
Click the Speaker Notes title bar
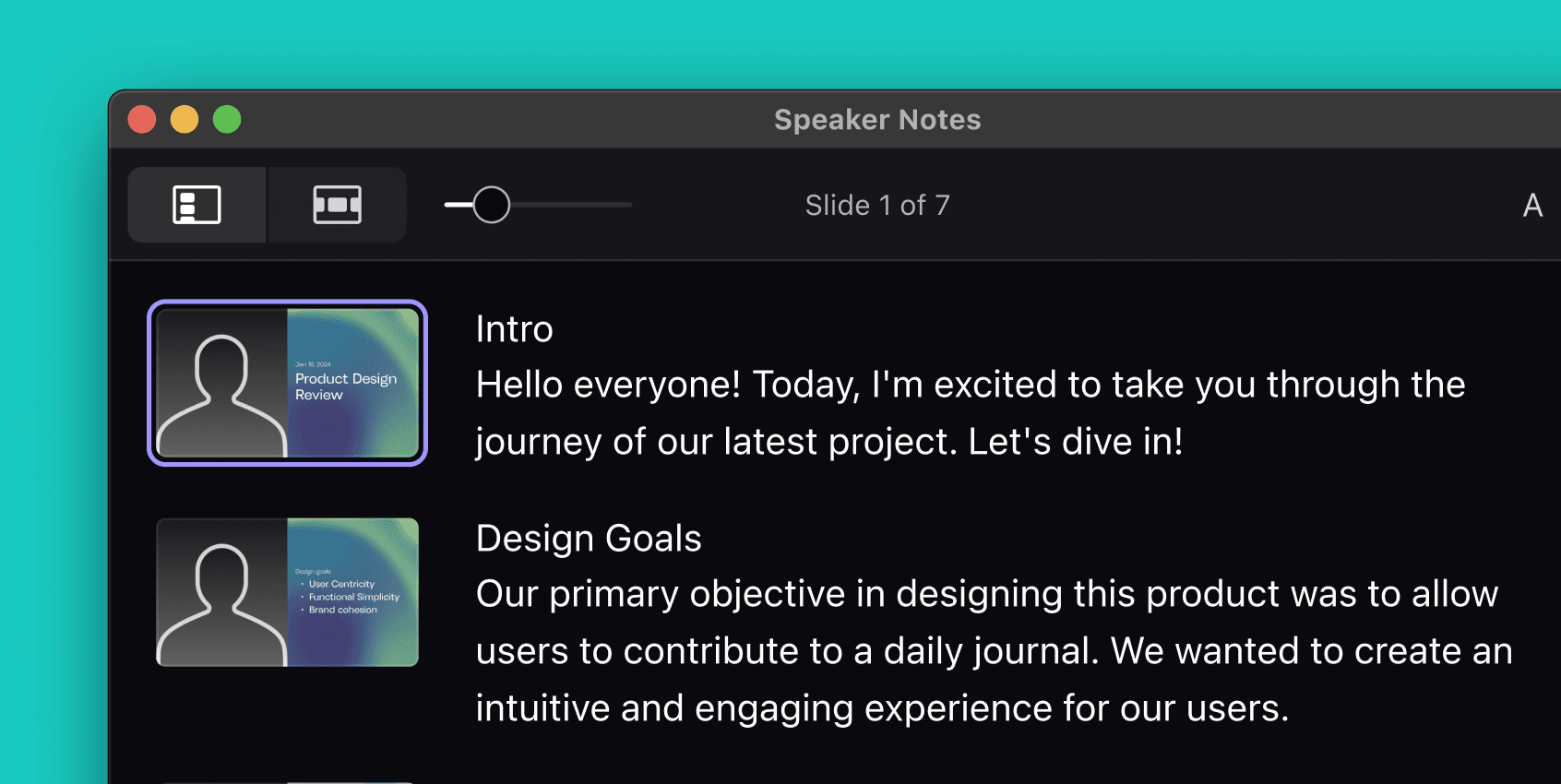coord(876,119)
